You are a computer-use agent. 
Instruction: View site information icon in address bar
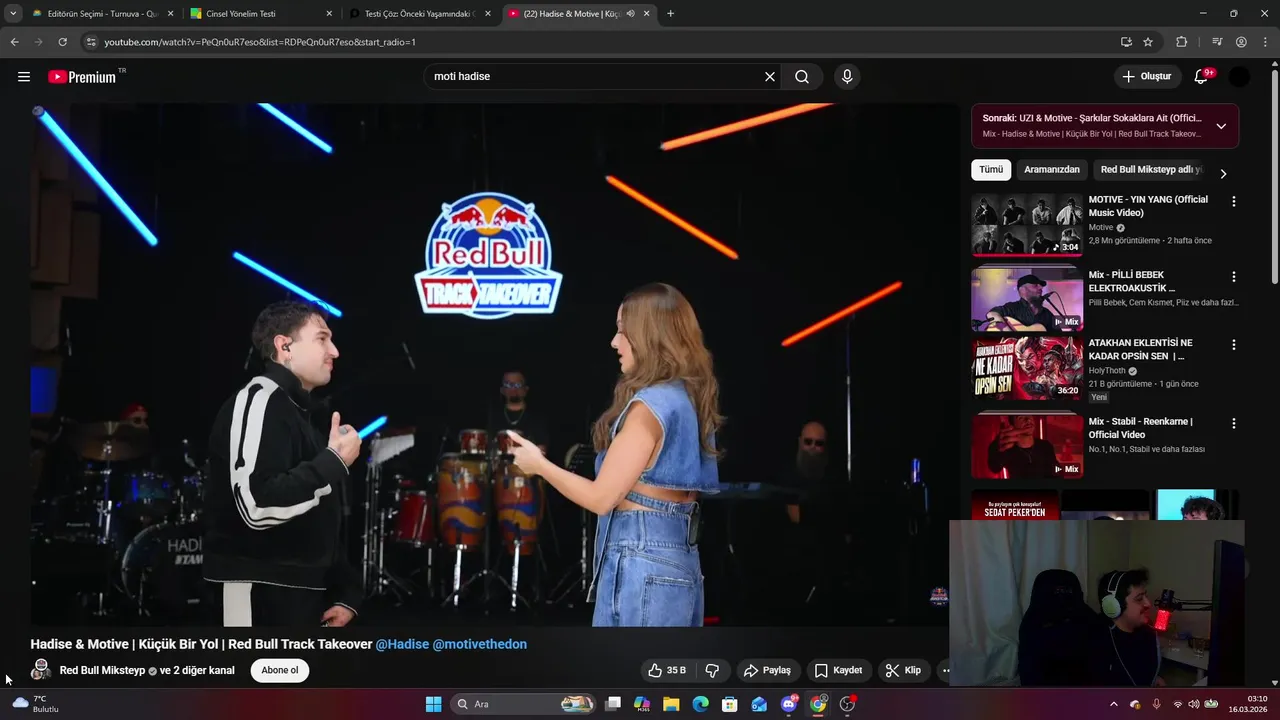coord(91,42)
